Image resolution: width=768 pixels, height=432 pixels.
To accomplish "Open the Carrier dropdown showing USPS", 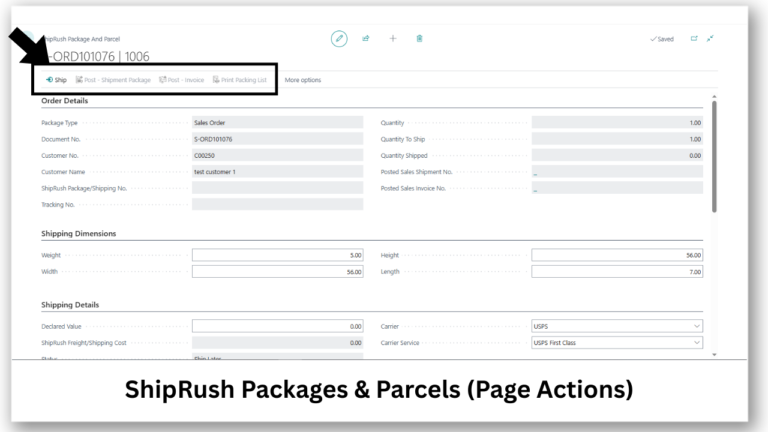I will click(x=617, y=326).
